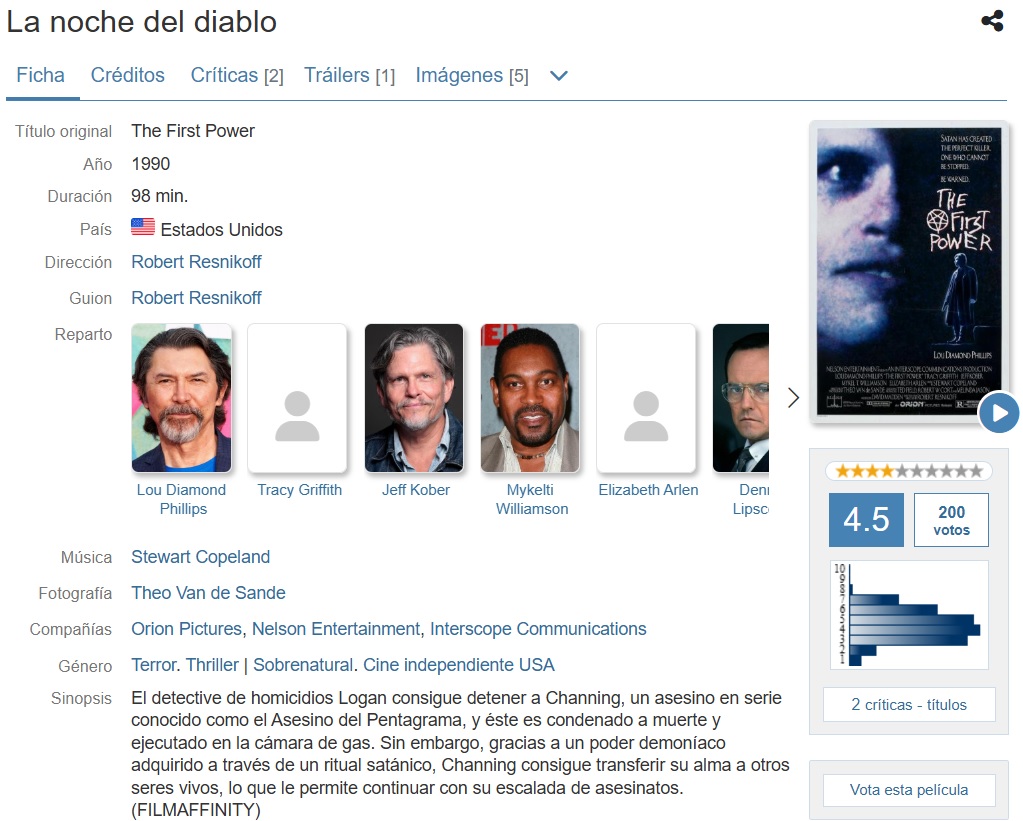
Task: Click the partially visible sixth cast photo
Action: pos(741,397)
